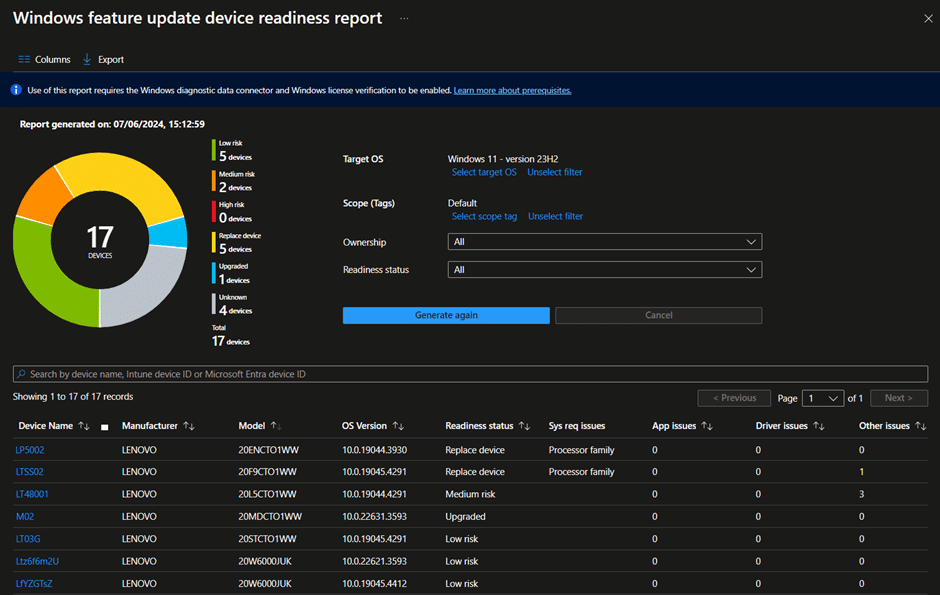Image resolution: width=940 pixels, height=595 pixels.
Task: Open the Columns chooser icon
Action: [24, 59]
